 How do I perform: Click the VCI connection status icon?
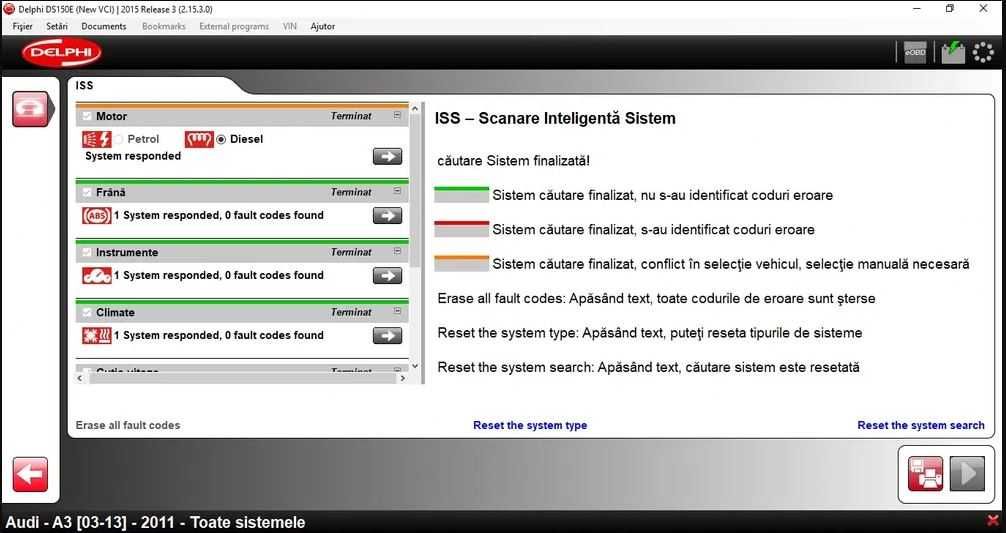(x=953, y=53)
